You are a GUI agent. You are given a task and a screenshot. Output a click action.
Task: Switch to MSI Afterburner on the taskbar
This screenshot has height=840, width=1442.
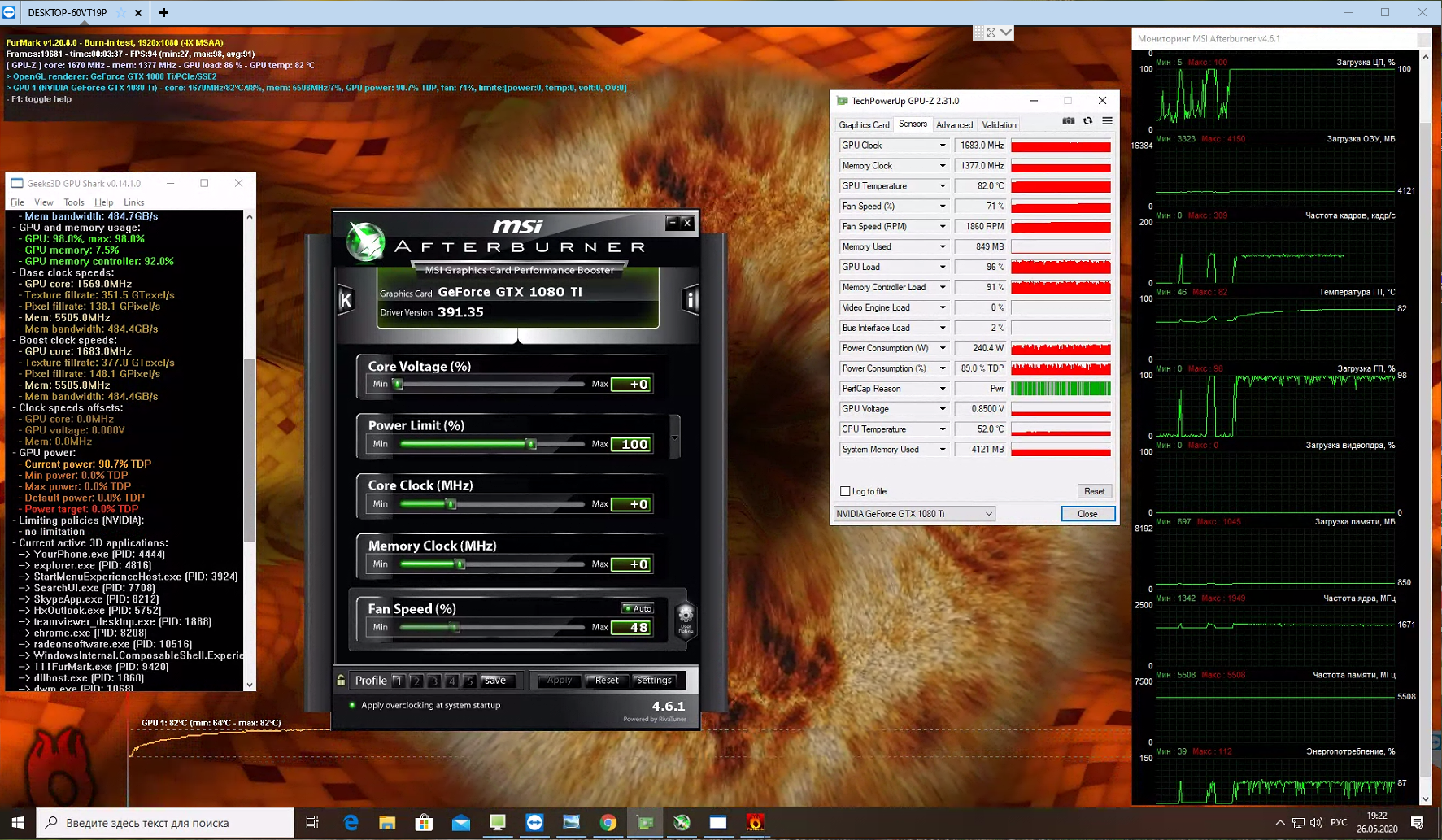pos(682,823)
